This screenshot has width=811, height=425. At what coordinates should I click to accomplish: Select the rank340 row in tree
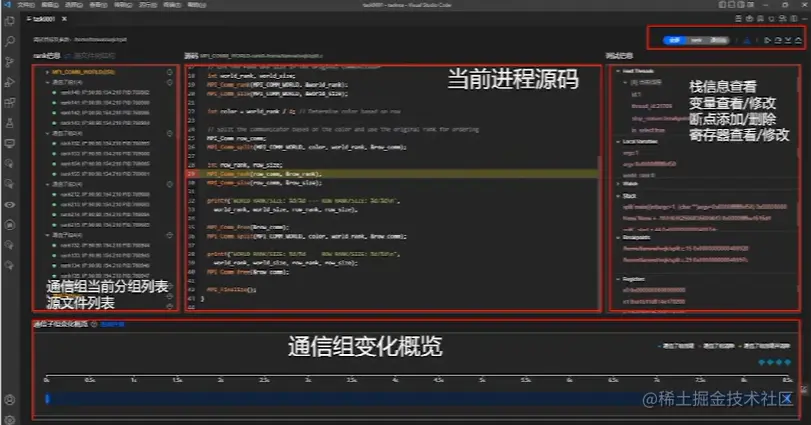(105, 93)
